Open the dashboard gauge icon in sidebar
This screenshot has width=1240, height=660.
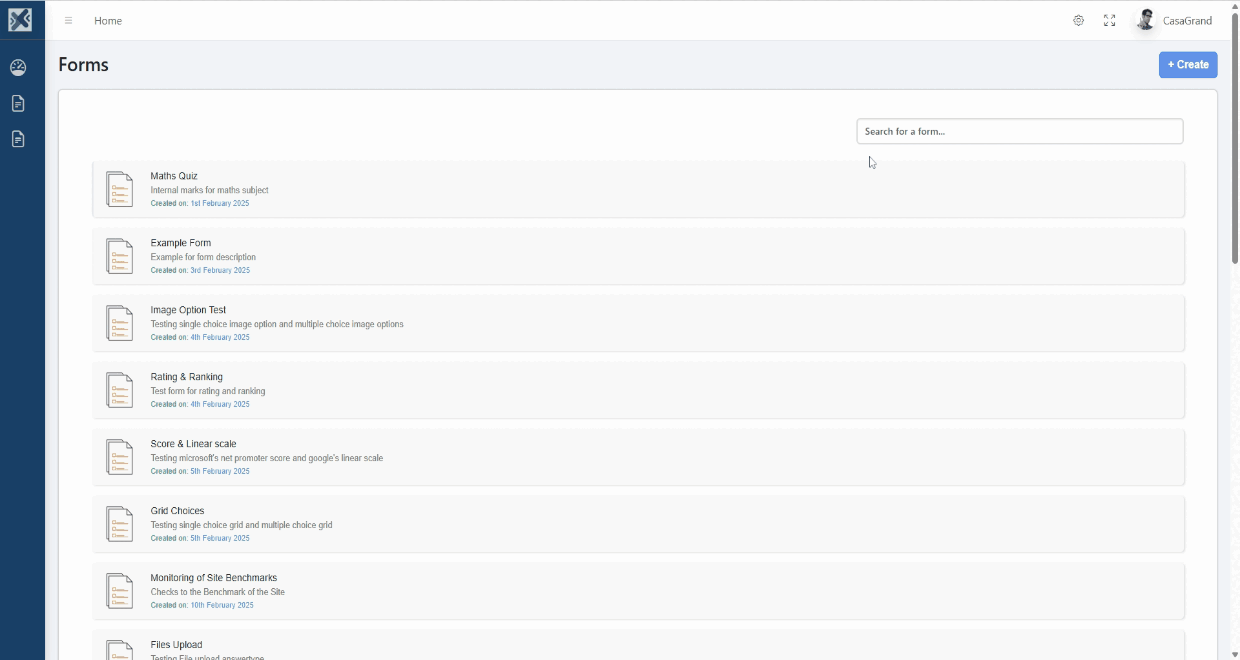(x=18, y=68)
